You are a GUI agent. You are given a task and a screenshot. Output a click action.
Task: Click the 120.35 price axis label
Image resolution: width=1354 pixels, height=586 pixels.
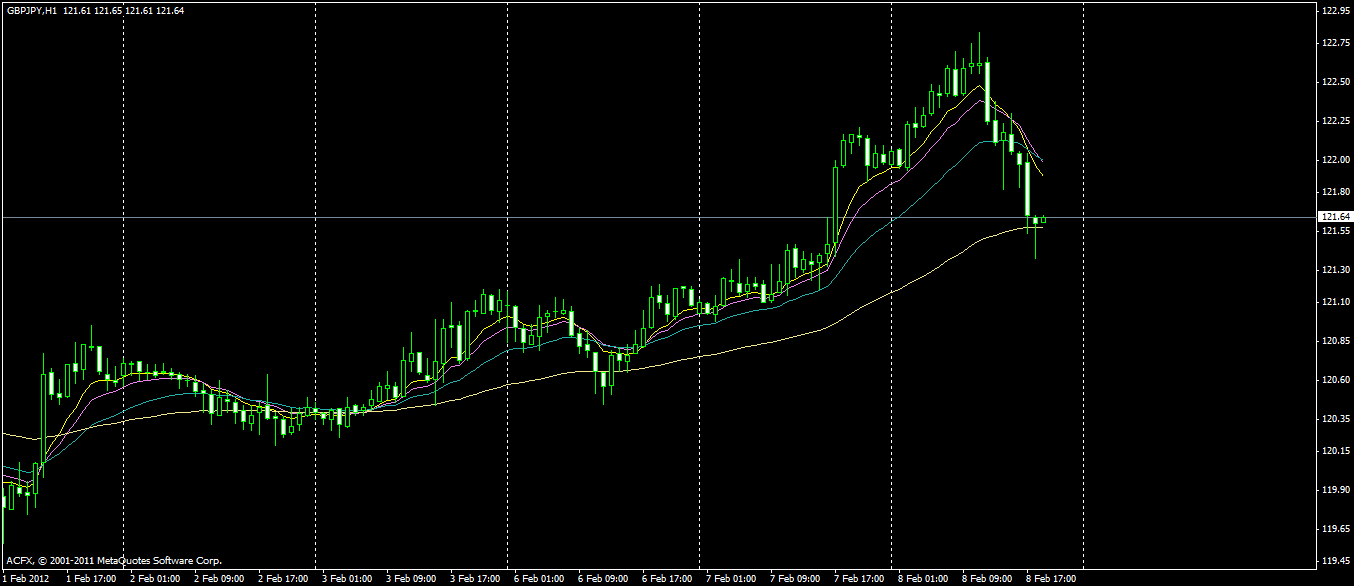pyautogui.click(x=1336, y=419)
